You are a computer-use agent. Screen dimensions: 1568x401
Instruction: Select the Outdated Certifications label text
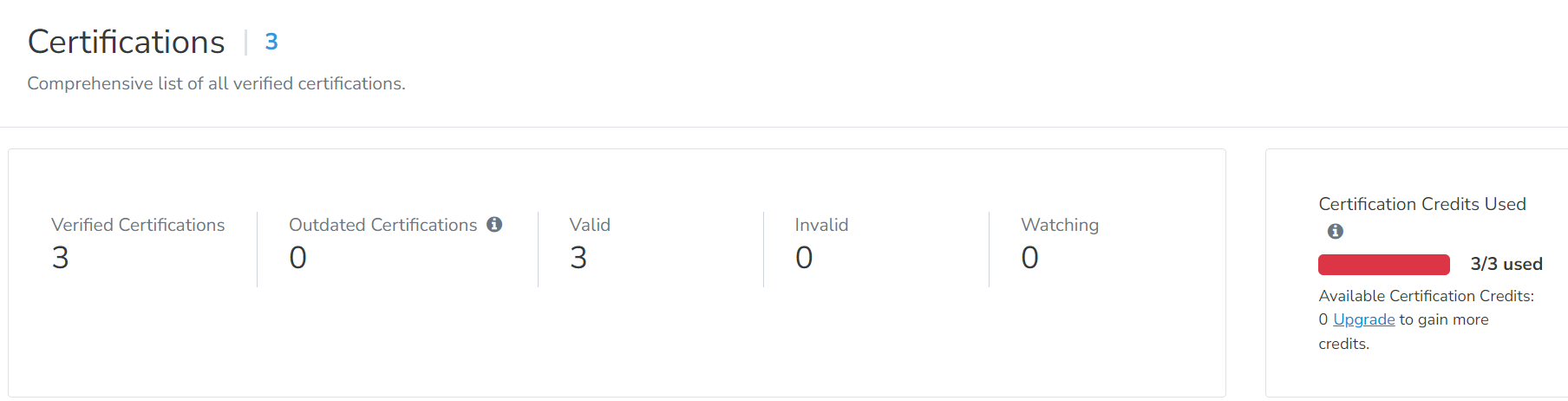tap(382, 225)
